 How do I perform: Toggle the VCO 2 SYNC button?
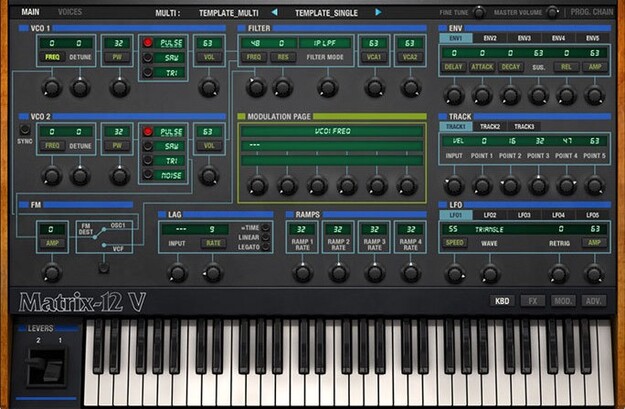click(25, 130)
